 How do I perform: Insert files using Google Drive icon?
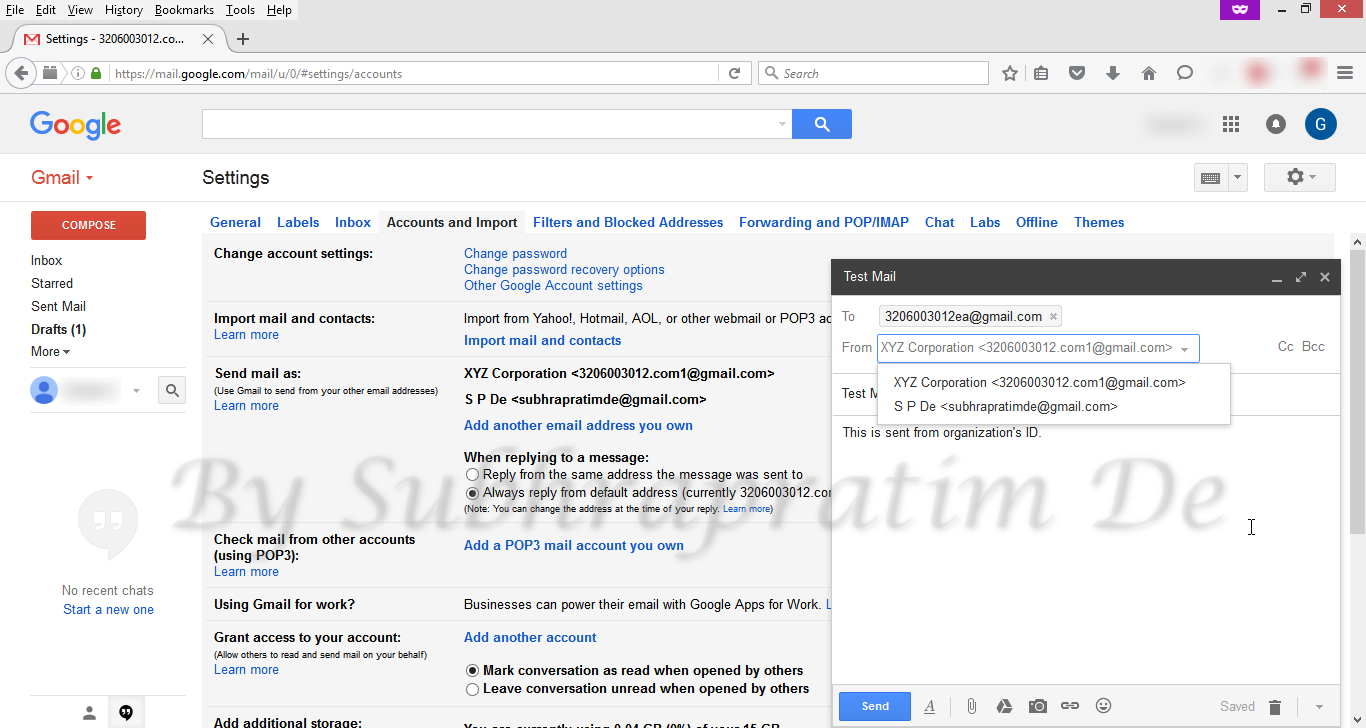1004,707
